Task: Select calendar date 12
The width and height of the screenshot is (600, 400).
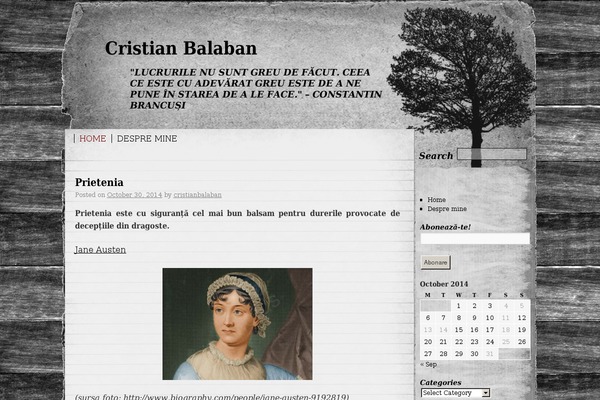Action: click(522, 318)
